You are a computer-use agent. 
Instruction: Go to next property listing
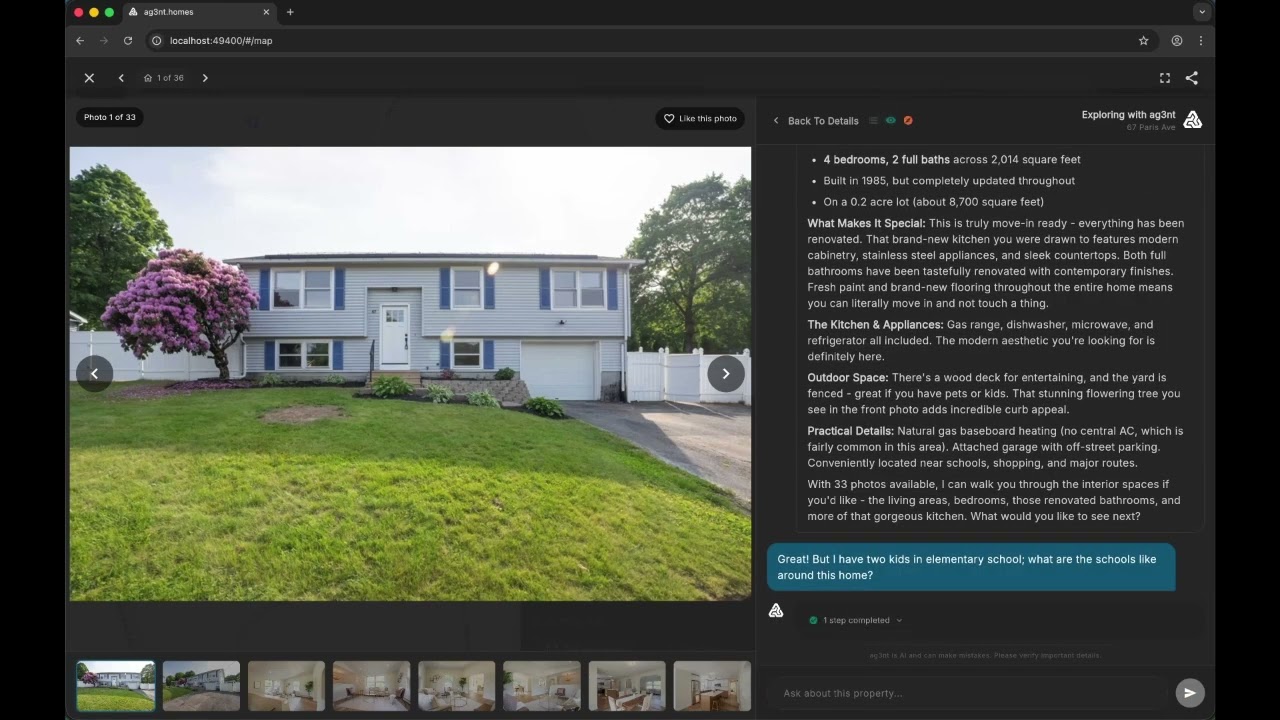[205, 78]
